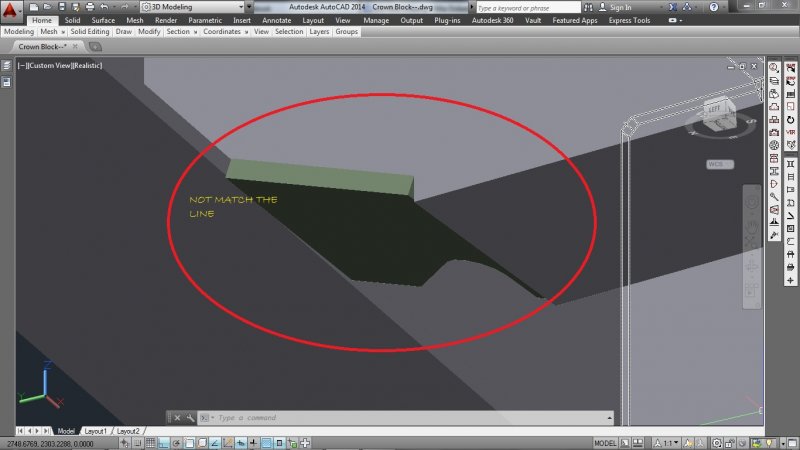Open the Layout1 tab
Viewport: 800px width, 450px height.
click(96, 431)
